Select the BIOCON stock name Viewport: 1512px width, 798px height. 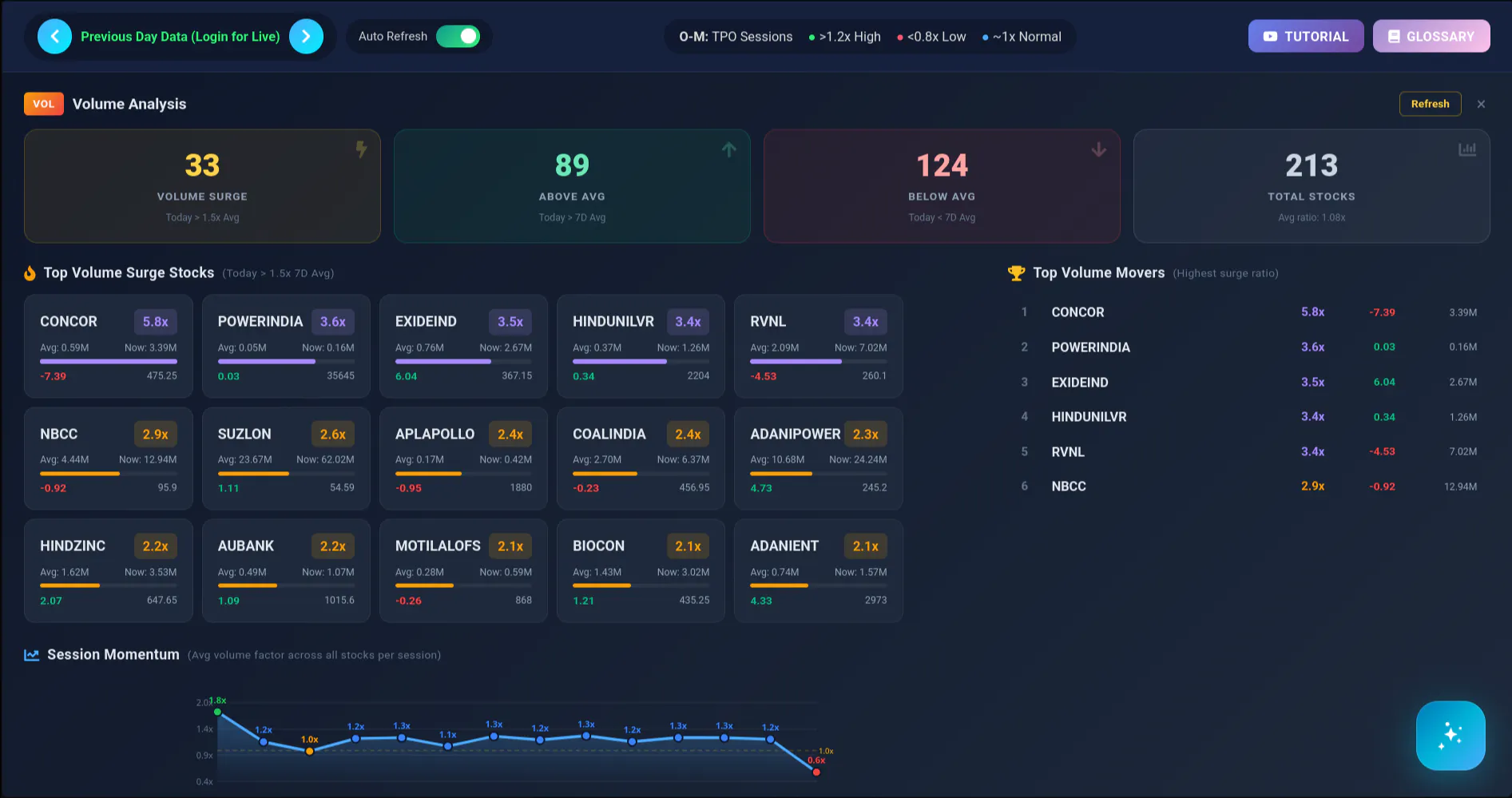tap(598, 546)
